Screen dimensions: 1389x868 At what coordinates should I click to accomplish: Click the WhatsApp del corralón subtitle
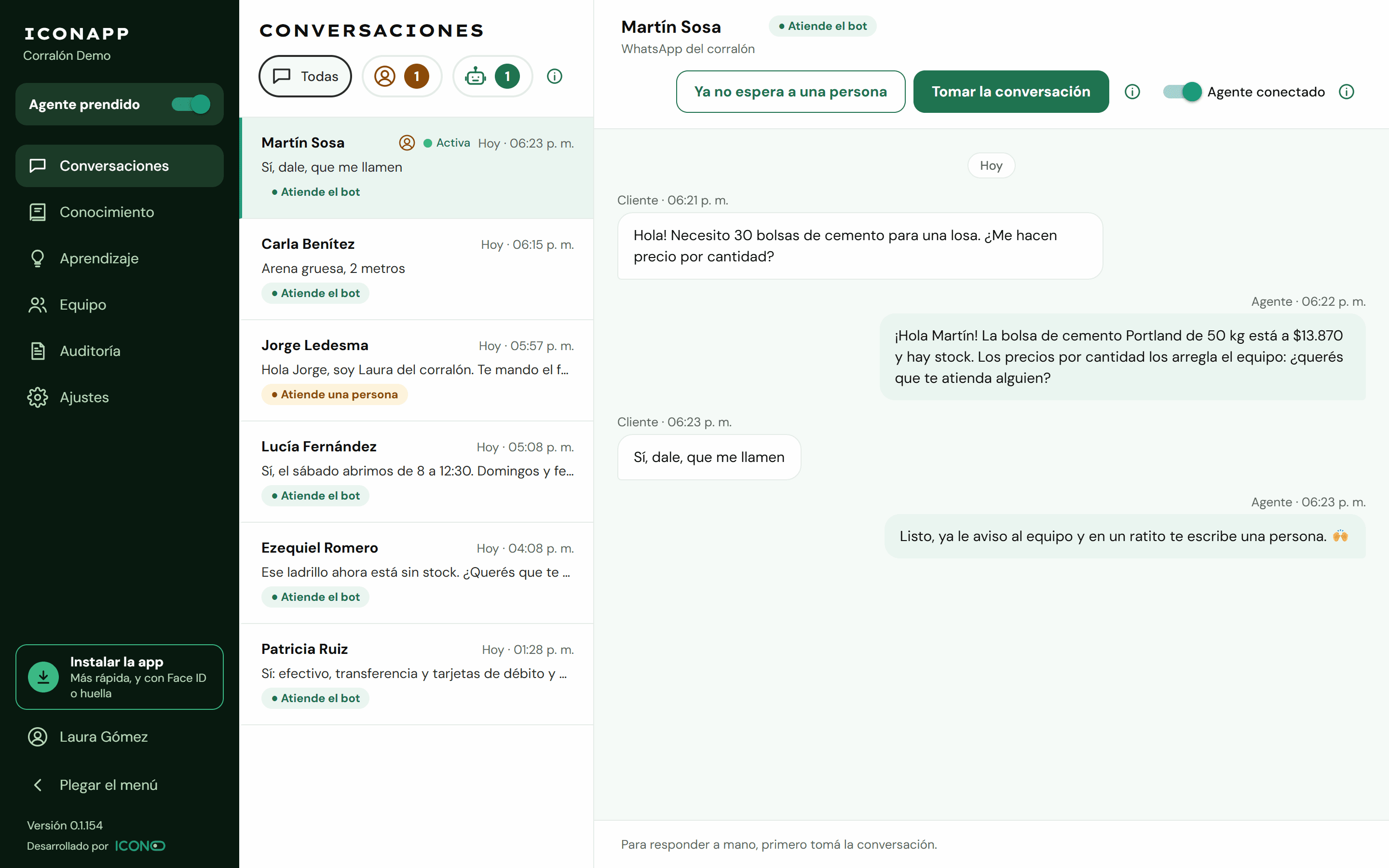point(688,49)
